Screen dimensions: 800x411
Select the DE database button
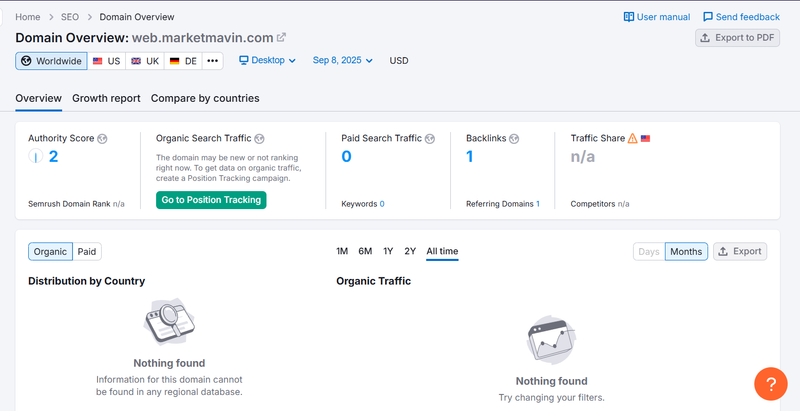pyautogui.click(x=183, y=61)
